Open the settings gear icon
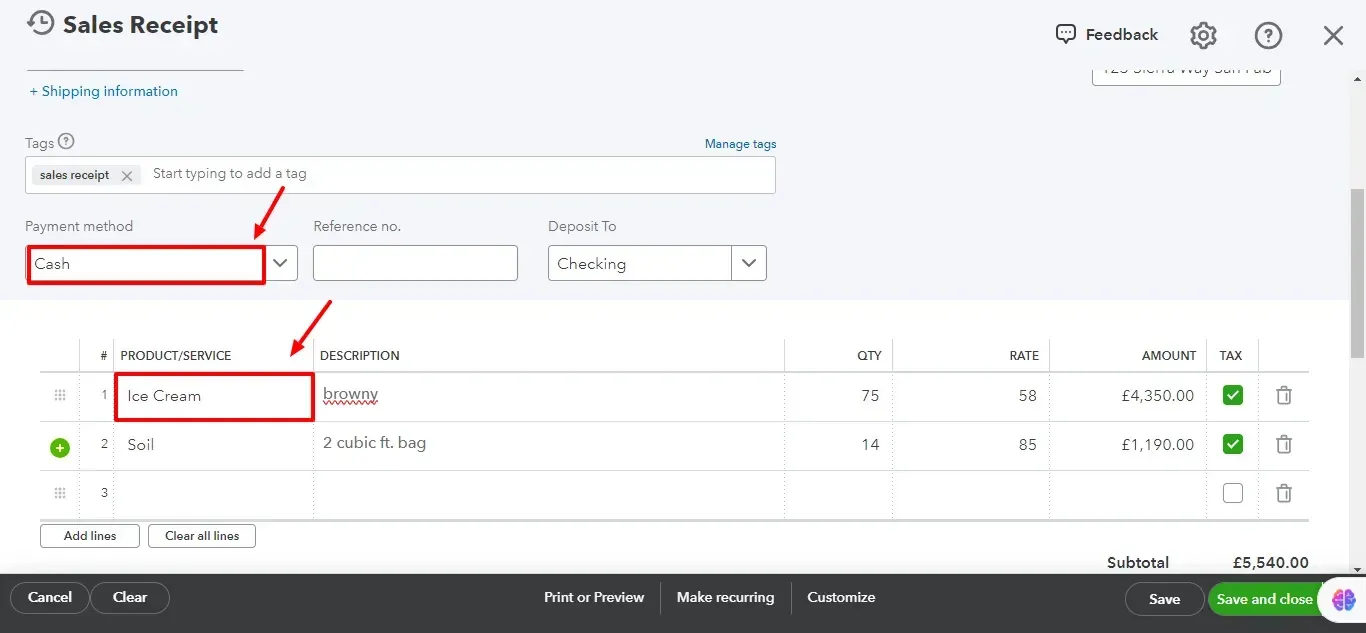1366x633 pixels. point(1203,34)
